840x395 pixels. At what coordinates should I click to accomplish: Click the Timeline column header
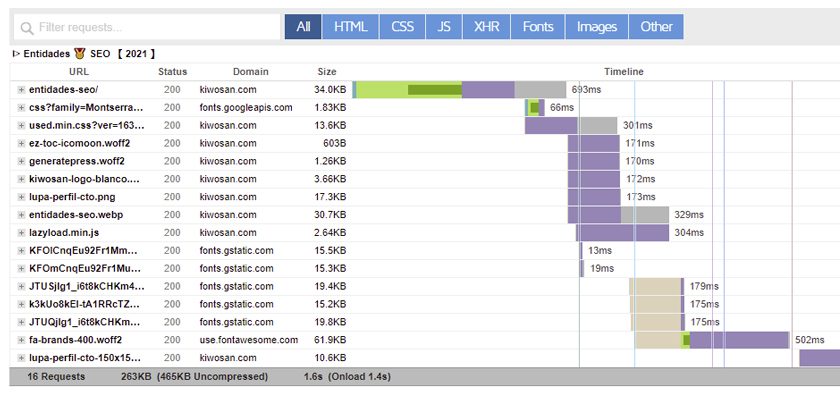point(624,72)
